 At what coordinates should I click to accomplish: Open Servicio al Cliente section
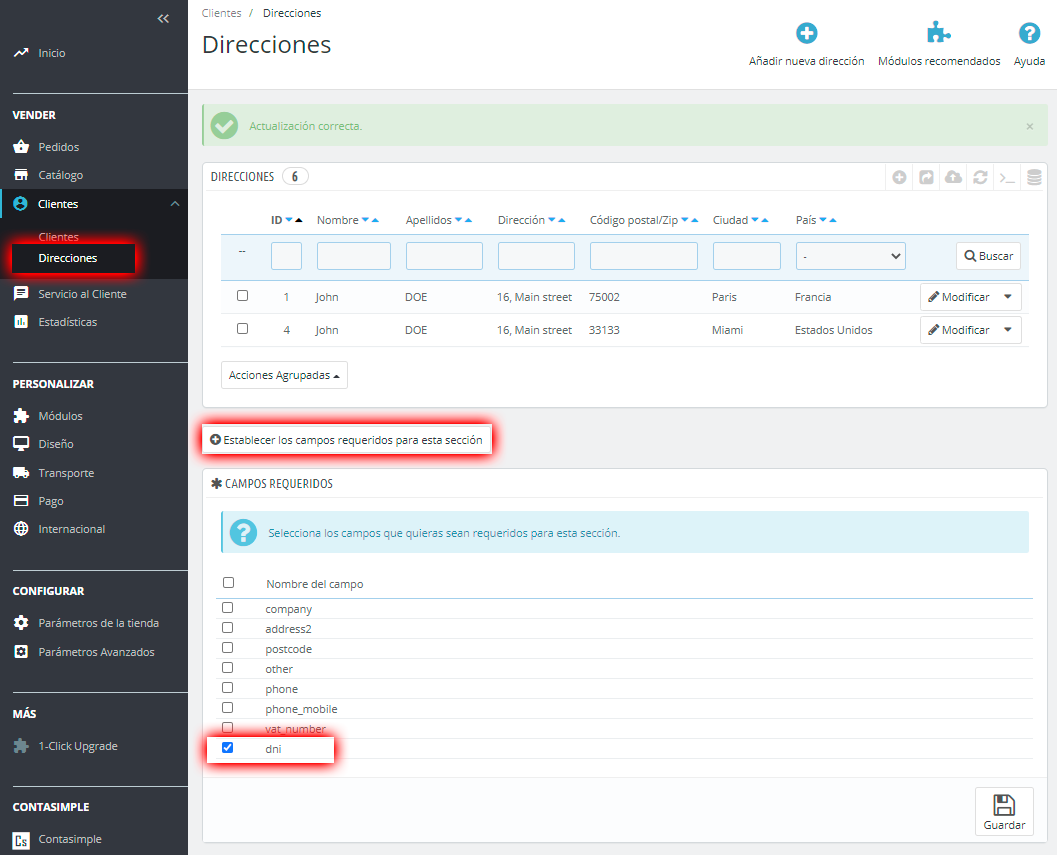click(82, 294)
